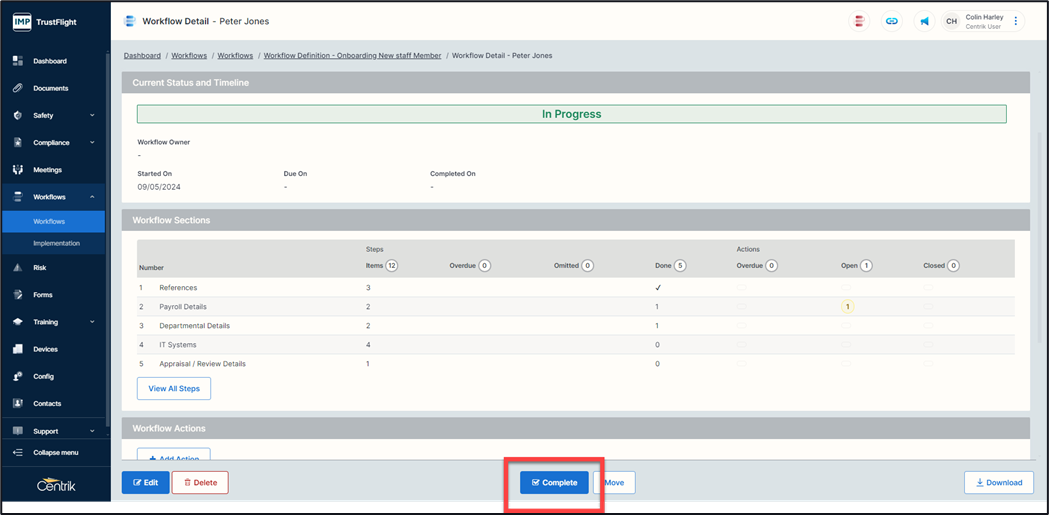1049x515 pixels.
Task: Go to Dashboard breadcrumb link
Action: [142, 56]
